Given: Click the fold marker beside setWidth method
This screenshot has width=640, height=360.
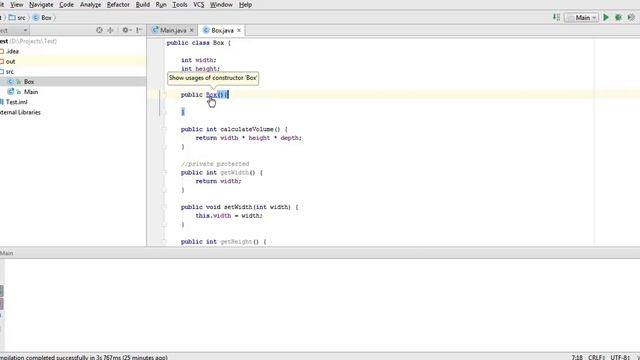Looking at the screenshot, I should click(x=164, y=207).
